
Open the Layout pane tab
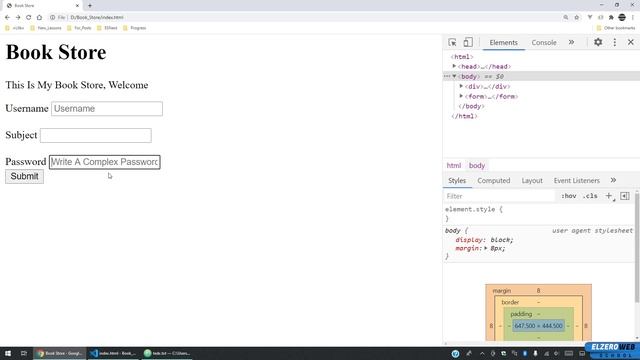click(532, 180)
